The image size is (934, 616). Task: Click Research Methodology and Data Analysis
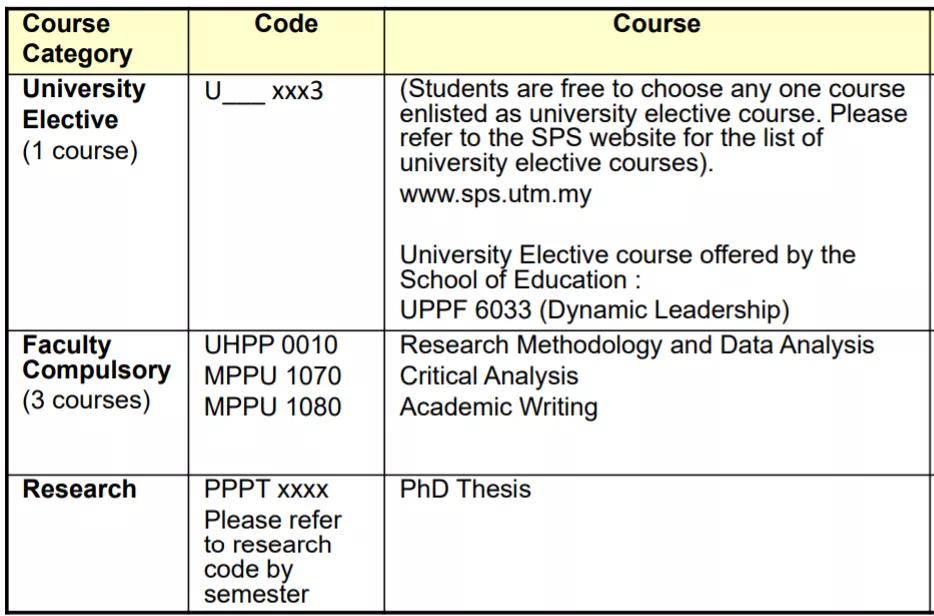pyautogui.click(x=637, y=345)
